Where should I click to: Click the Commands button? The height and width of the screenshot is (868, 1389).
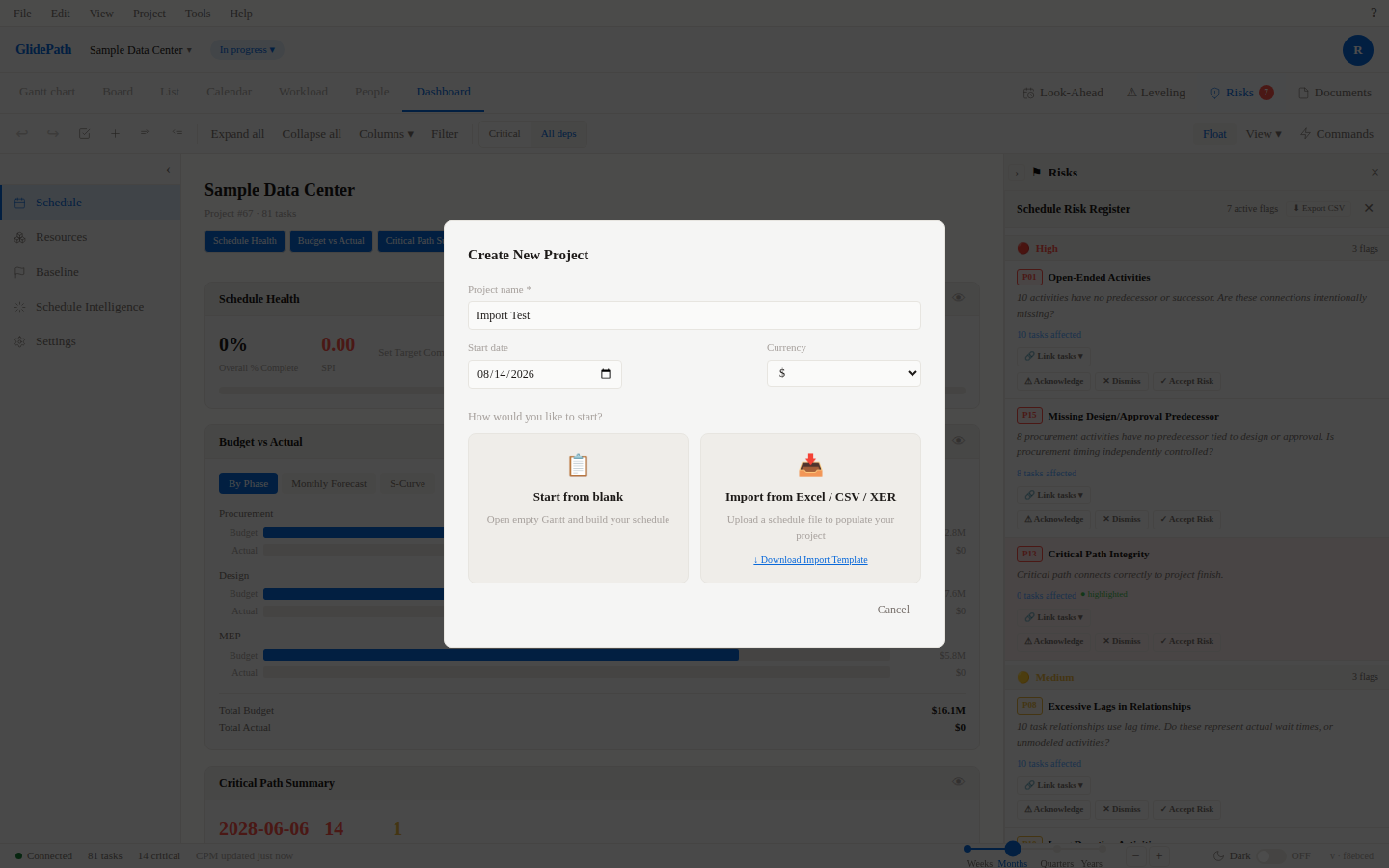[x=1337, y=134]
